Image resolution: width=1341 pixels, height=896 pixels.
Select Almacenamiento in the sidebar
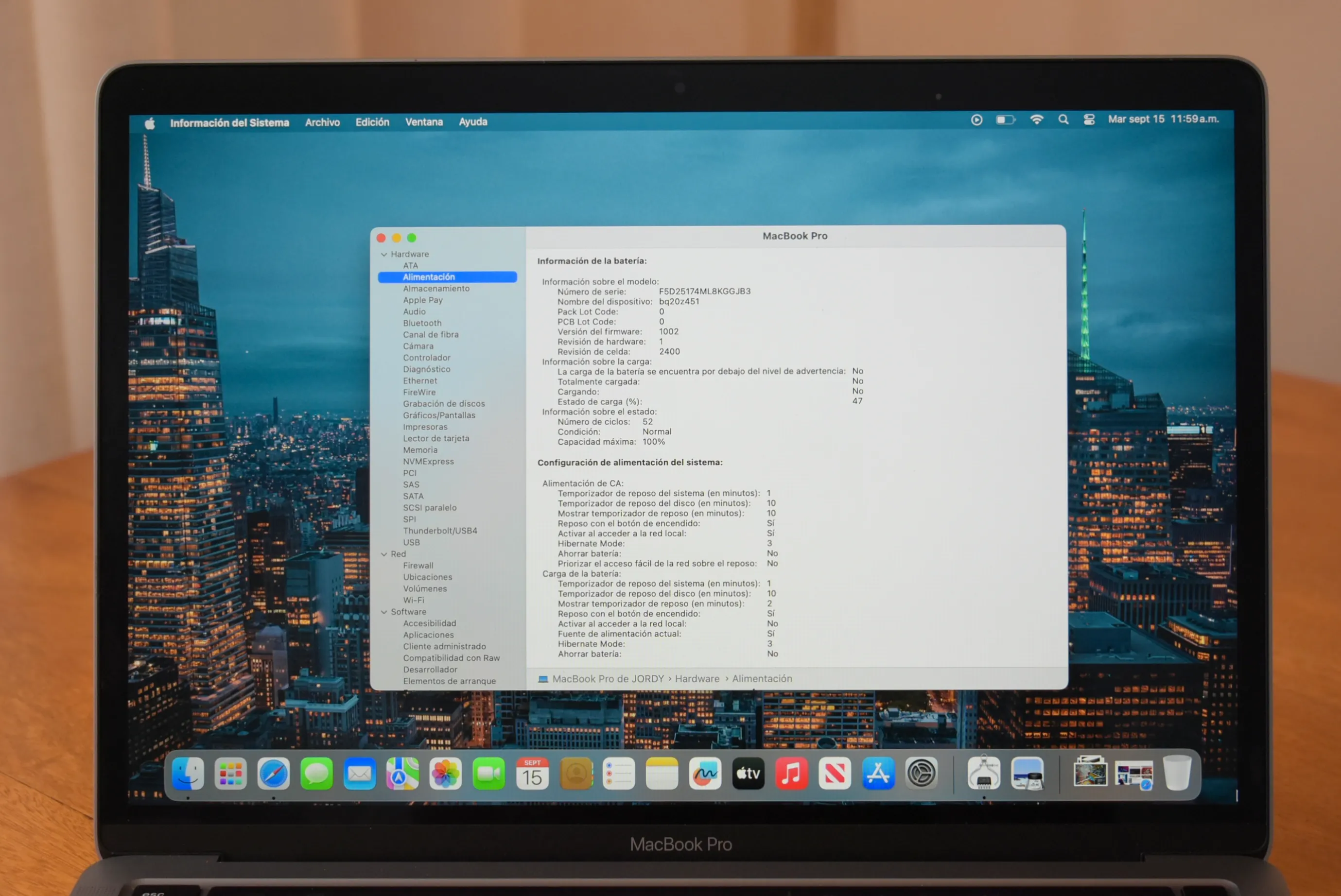[436, 289]
